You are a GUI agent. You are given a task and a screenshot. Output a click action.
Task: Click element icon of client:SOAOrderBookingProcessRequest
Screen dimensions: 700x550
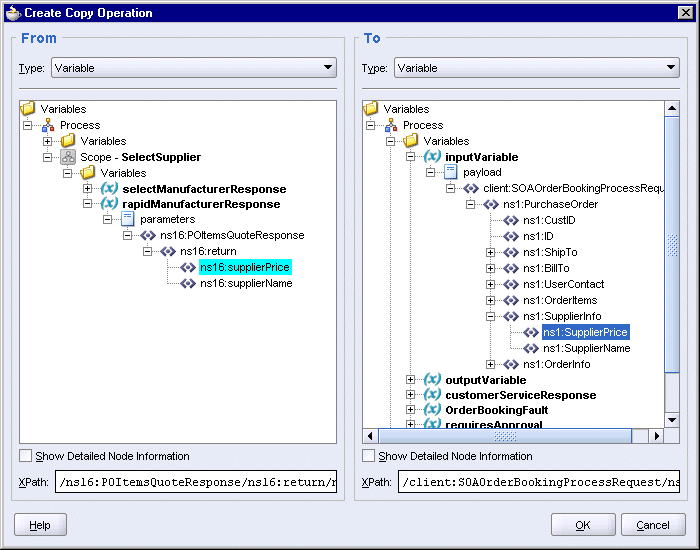pos(471,188)
